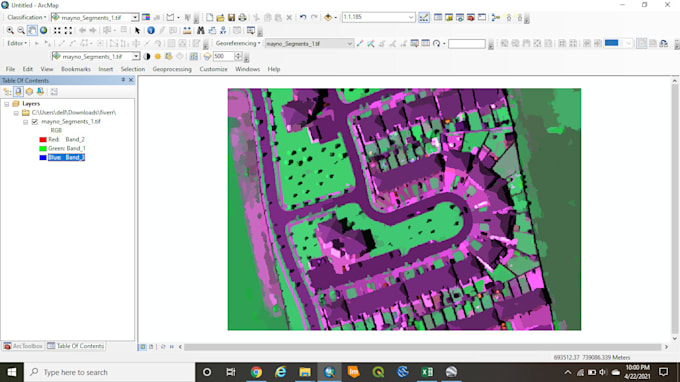The image size is (680, 382).
Task: Collapse the Downloads folder tree node
Action: (x=16, y=113)
